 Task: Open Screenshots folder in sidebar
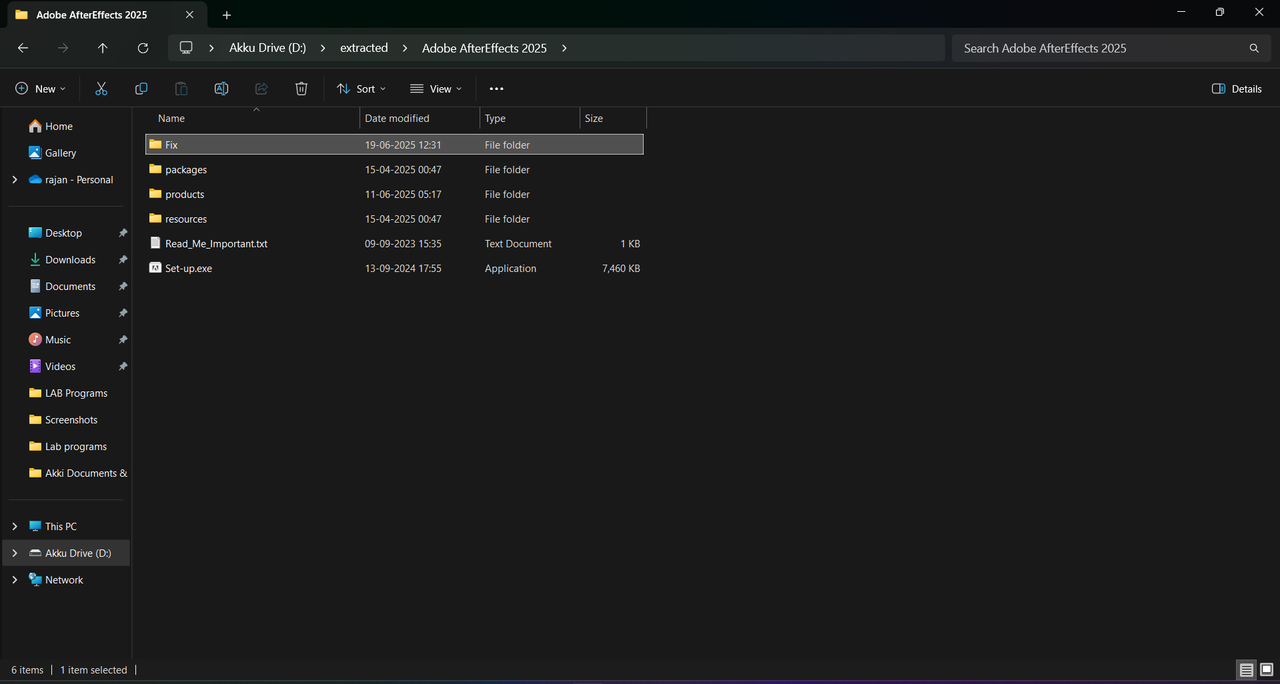[x=71, y=420]
